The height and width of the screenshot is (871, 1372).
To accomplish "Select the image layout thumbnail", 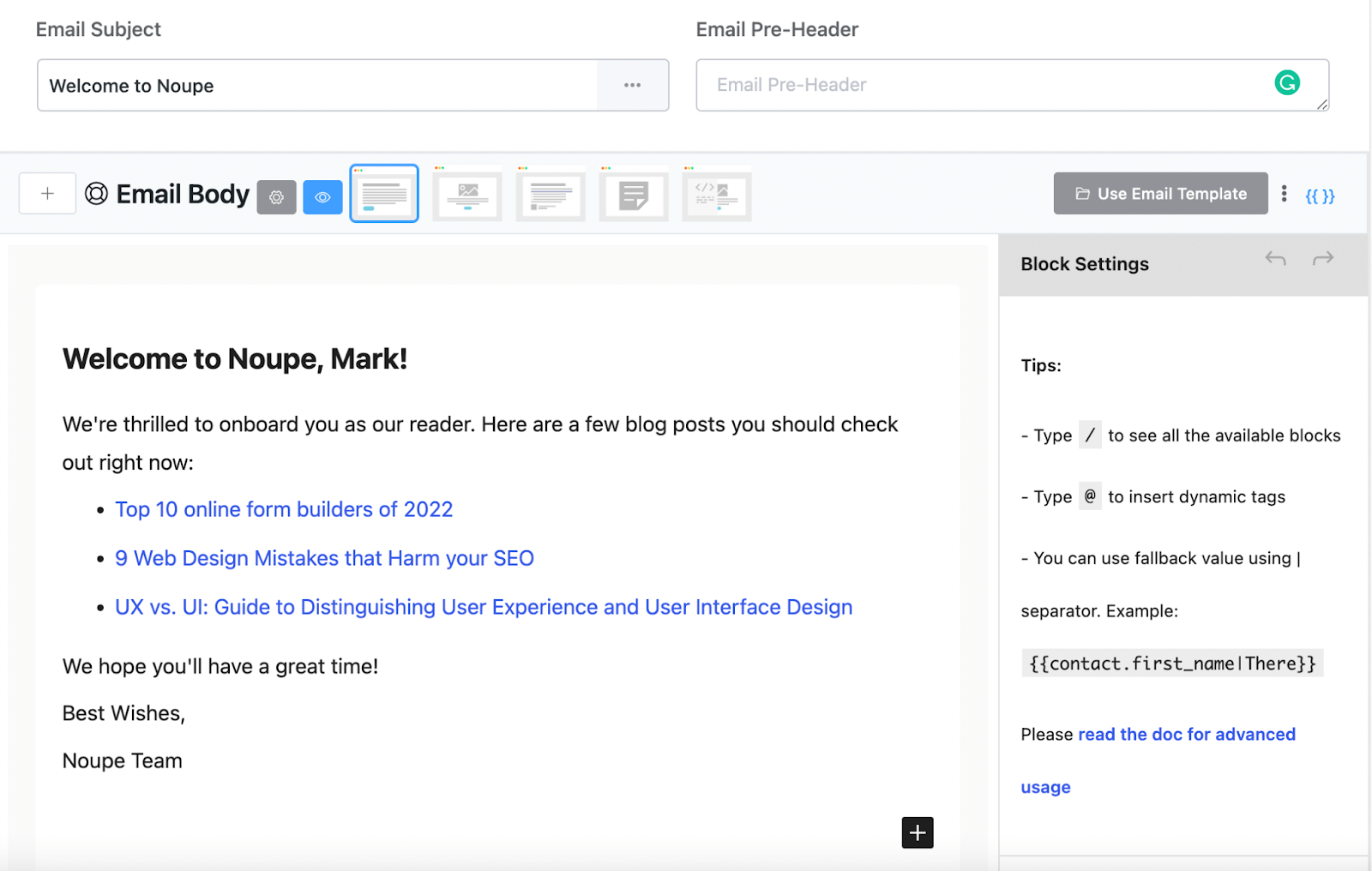I will click(x=467, y=194).
